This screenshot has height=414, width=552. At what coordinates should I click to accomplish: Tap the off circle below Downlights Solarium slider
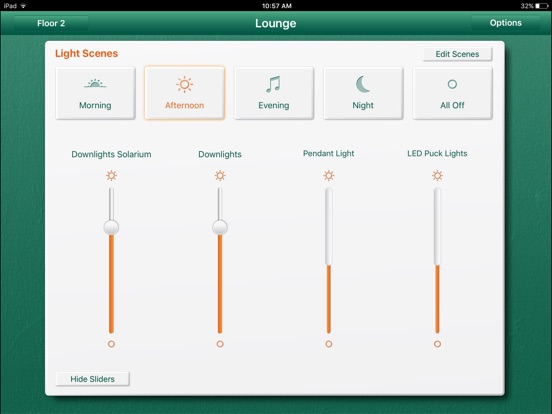pyautogui.click(x=111, y=344)
